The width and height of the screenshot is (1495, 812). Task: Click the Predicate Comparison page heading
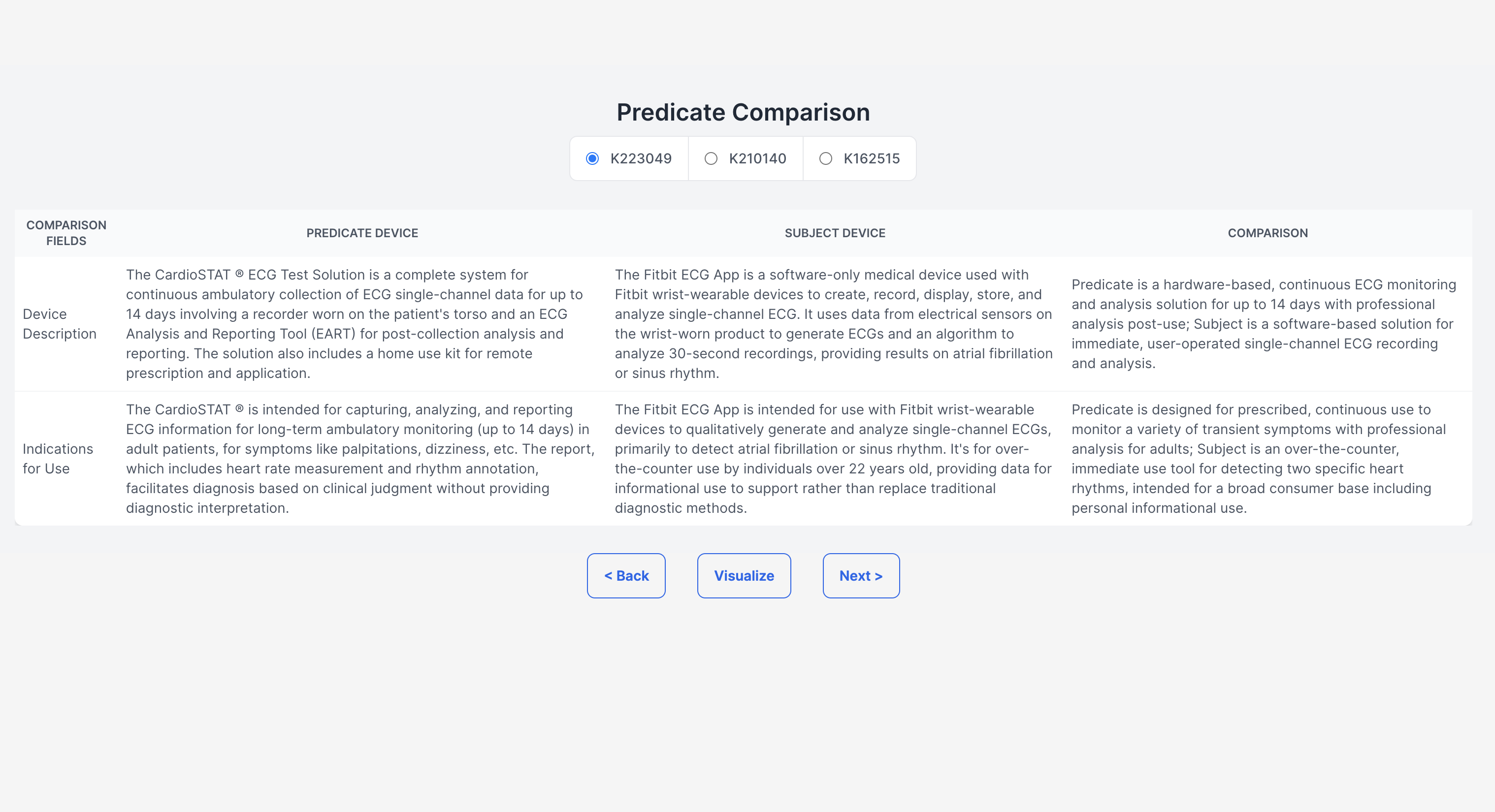(x=743, y=112)
